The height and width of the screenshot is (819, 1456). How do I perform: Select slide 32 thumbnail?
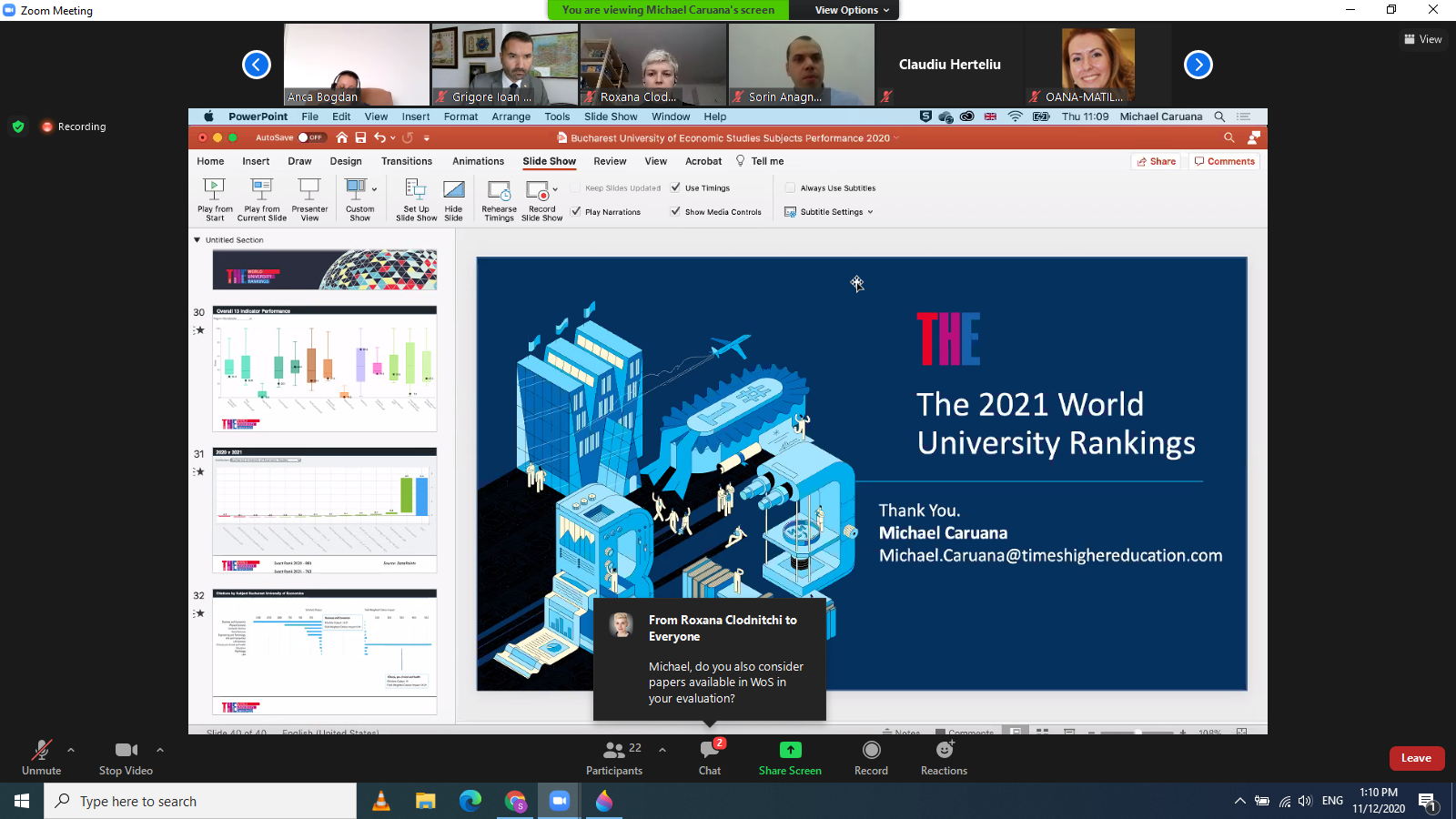click(x=325, y=652)
